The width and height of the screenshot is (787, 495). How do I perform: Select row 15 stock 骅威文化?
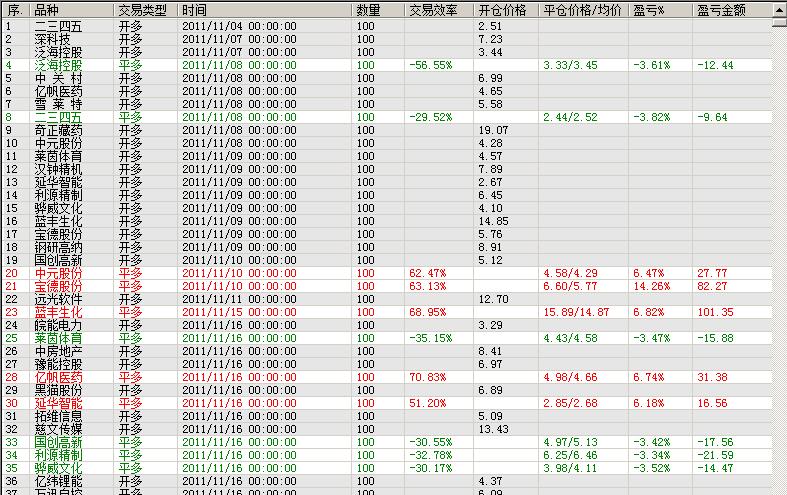click(x=58, y=208)
